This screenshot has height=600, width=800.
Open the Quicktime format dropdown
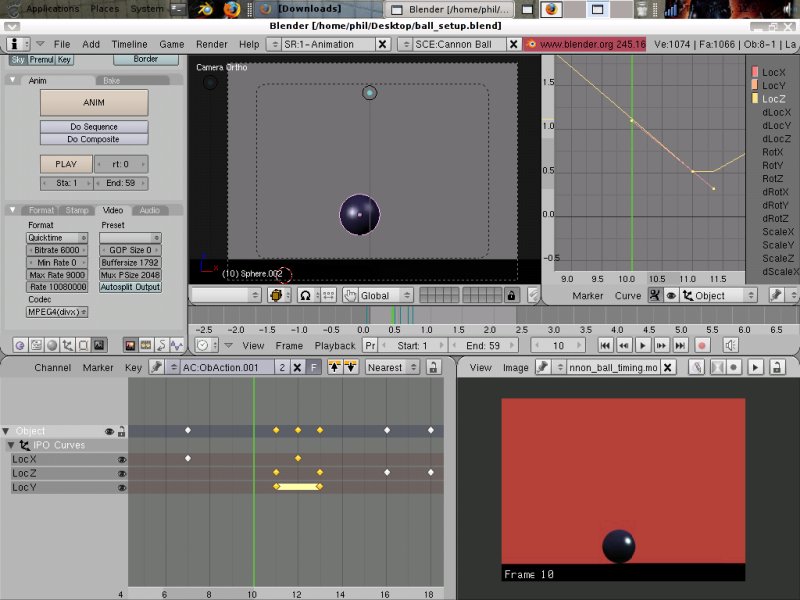tap(57, 238)
